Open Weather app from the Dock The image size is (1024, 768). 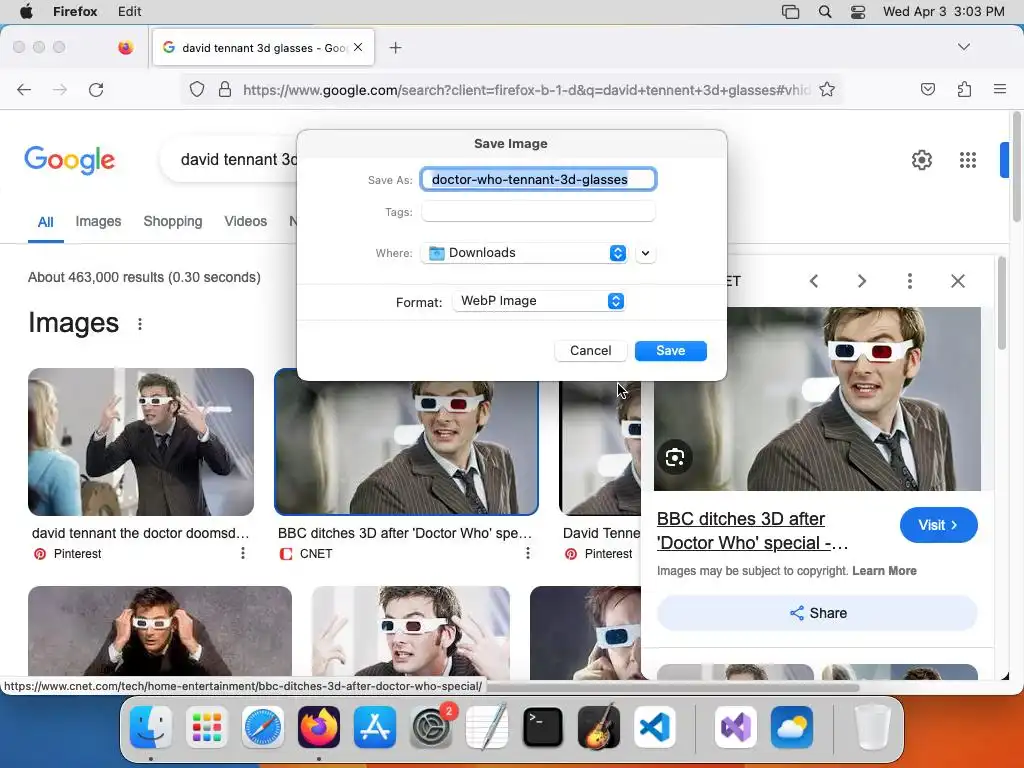point(792,727)
